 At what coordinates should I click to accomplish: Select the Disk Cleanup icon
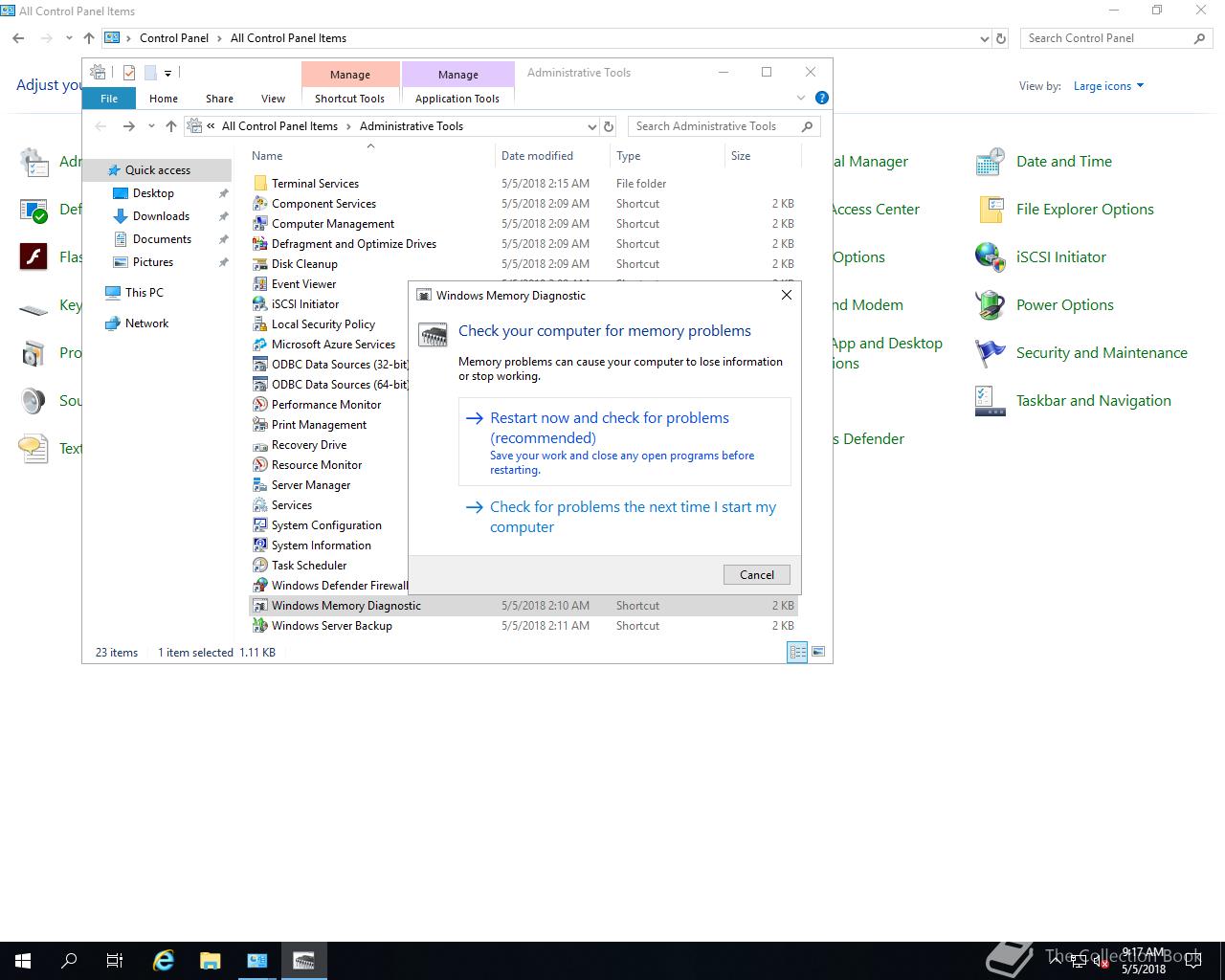[x=259, y=264]
